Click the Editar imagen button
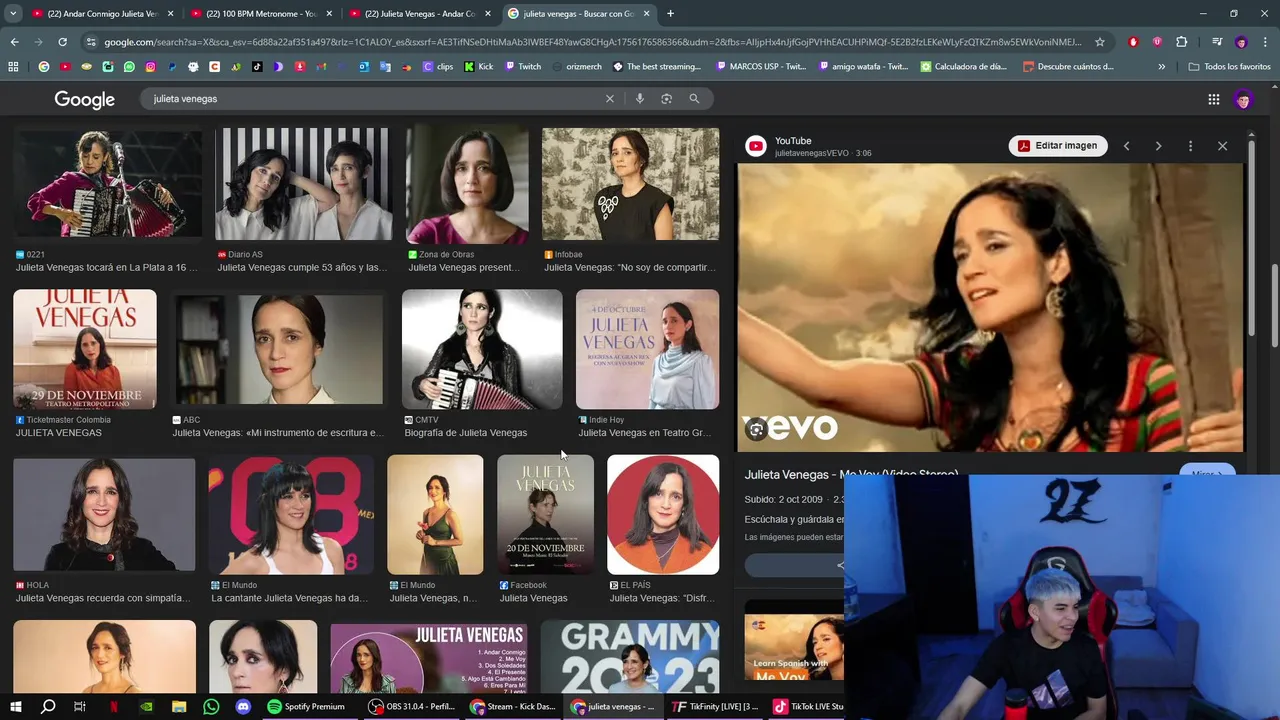The image size is (1280, 720). [x=1057, y=146]
